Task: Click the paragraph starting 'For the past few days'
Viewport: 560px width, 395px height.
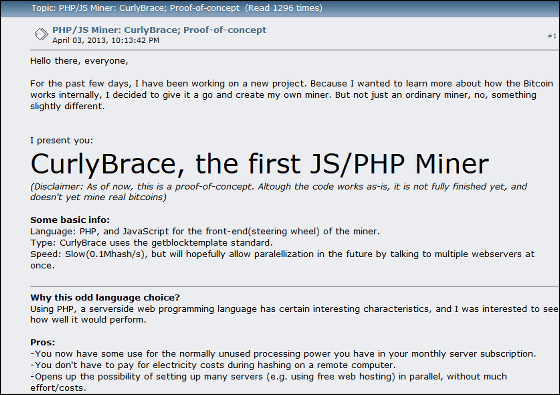Action: [291, 95]
